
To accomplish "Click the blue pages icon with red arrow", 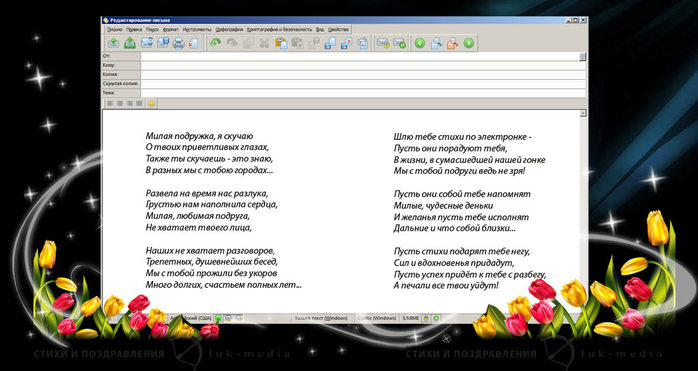I will click(x=346, y=43).
